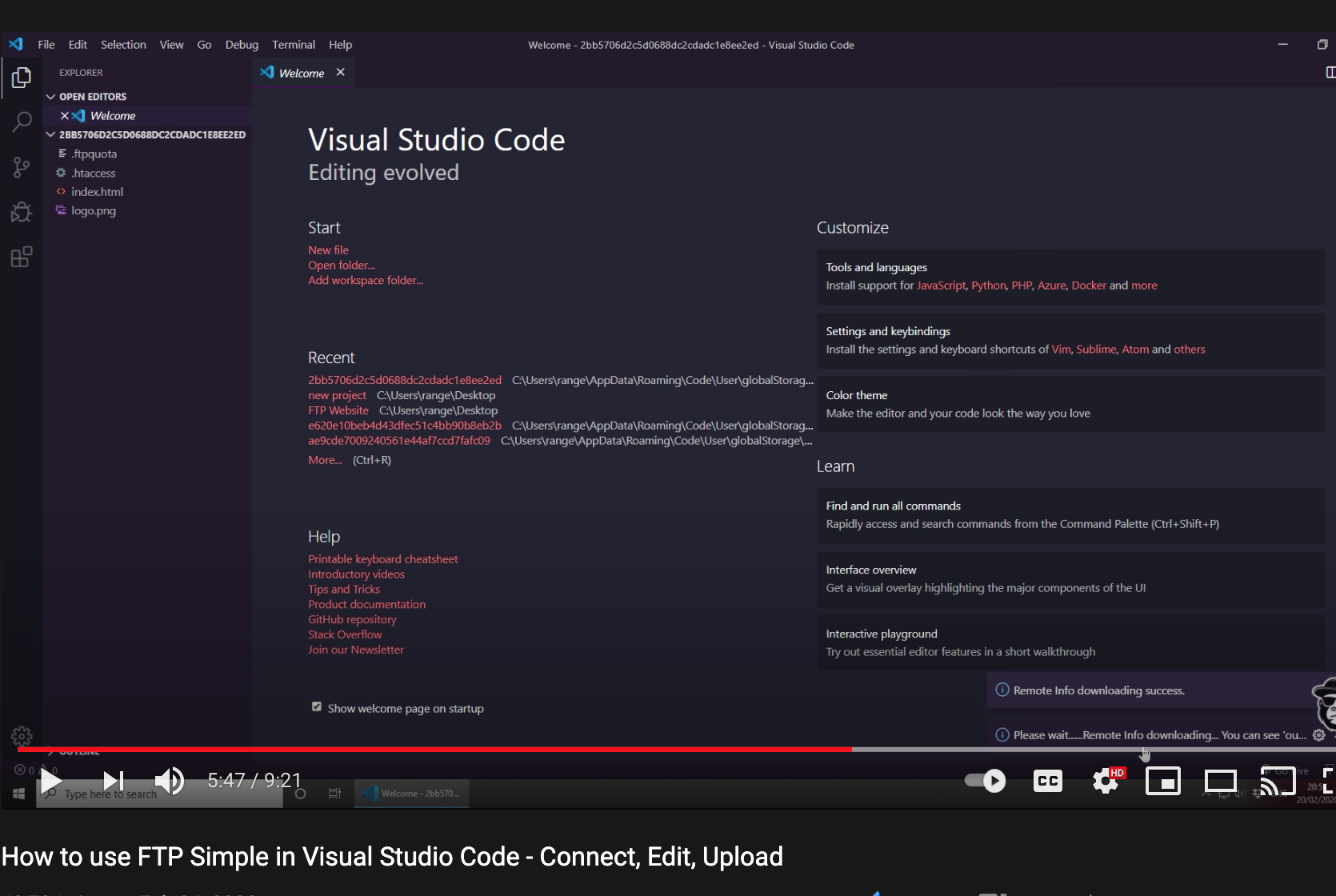1336x896 pixels.
Task: Open the Go menu
Action: (204, 45)
